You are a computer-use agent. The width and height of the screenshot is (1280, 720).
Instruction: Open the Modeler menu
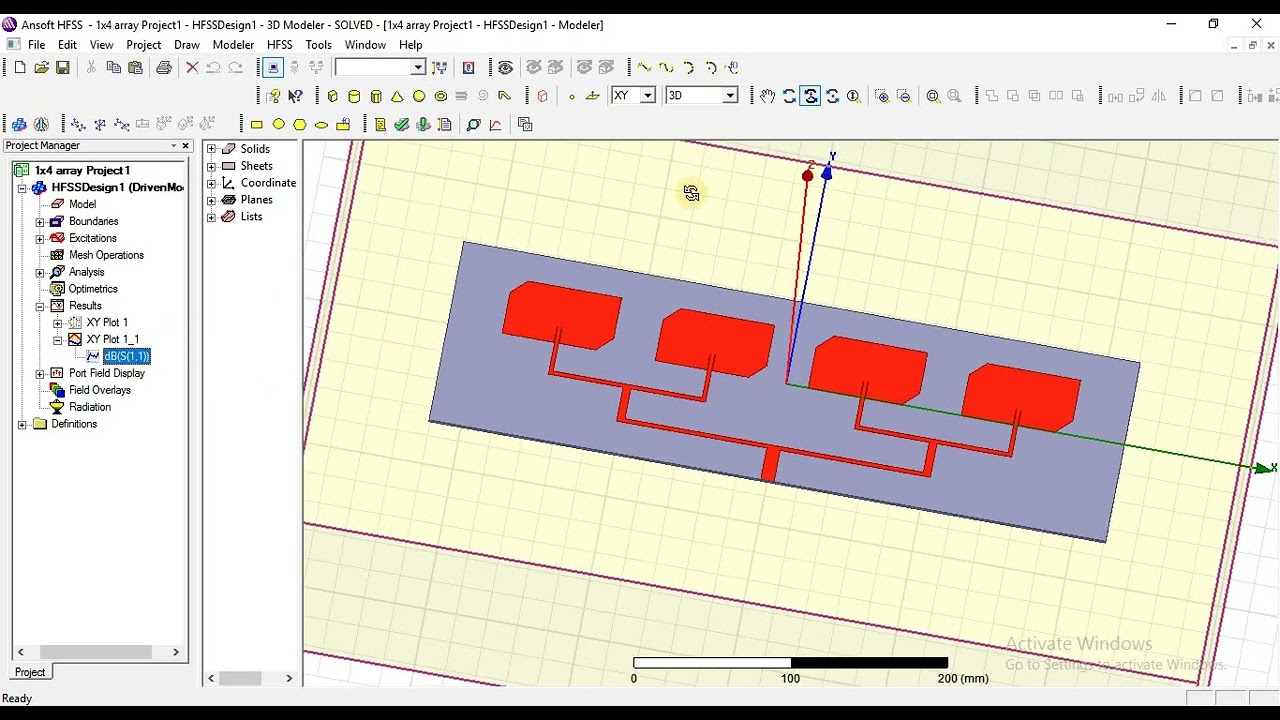pyautogui.click(x=233, y=45)
